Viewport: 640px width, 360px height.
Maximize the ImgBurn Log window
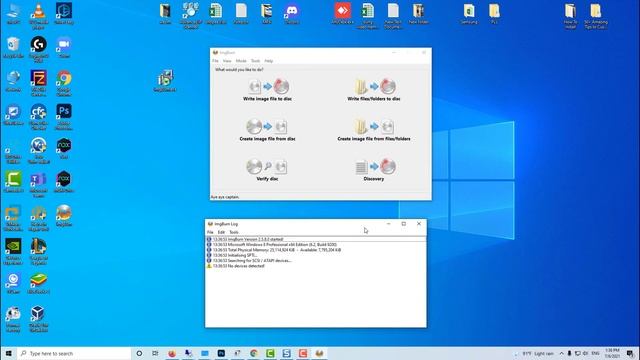coord(404,224)
